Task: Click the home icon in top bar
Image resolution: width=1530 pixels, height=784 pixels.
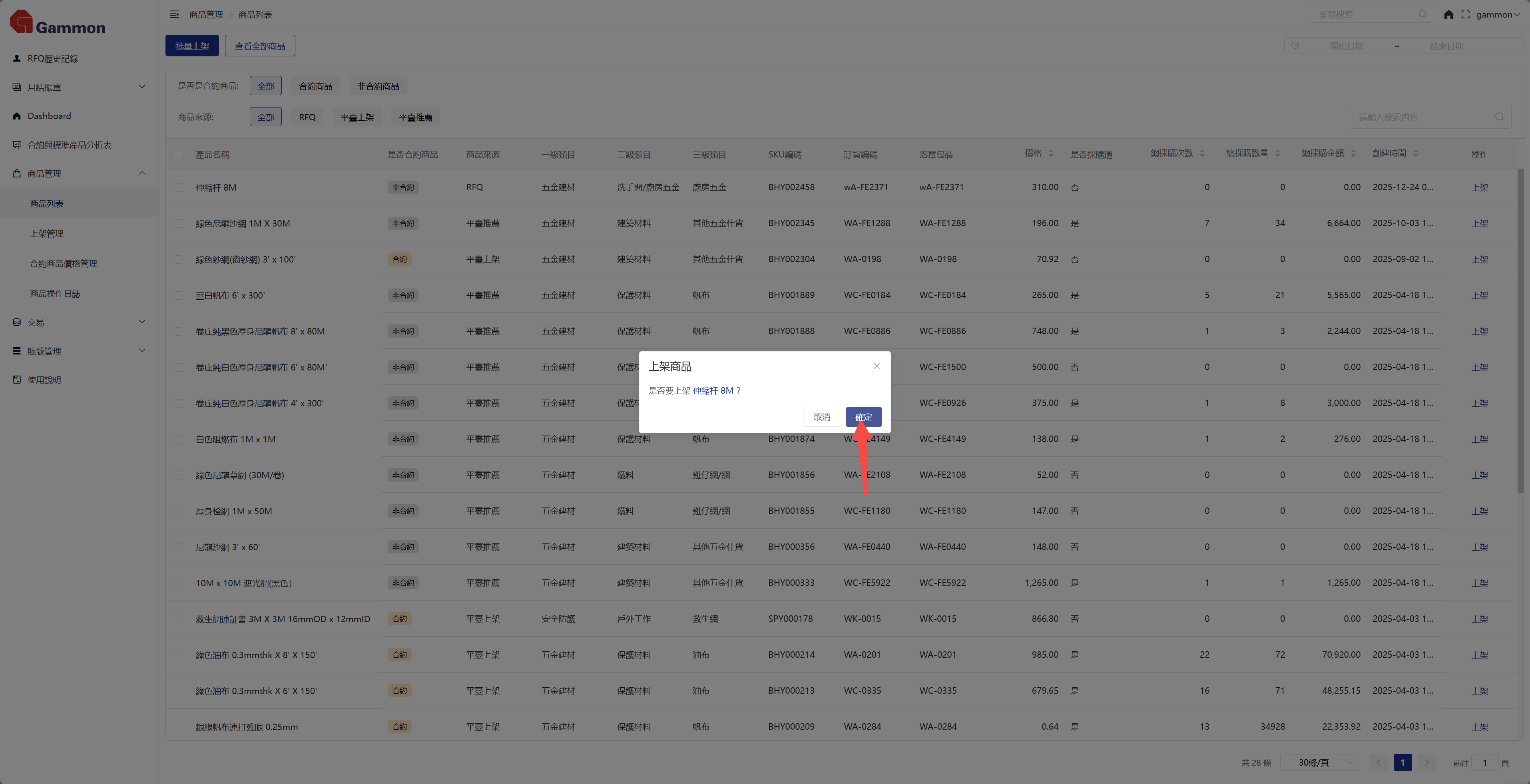Action: (x=1448, y=14)
